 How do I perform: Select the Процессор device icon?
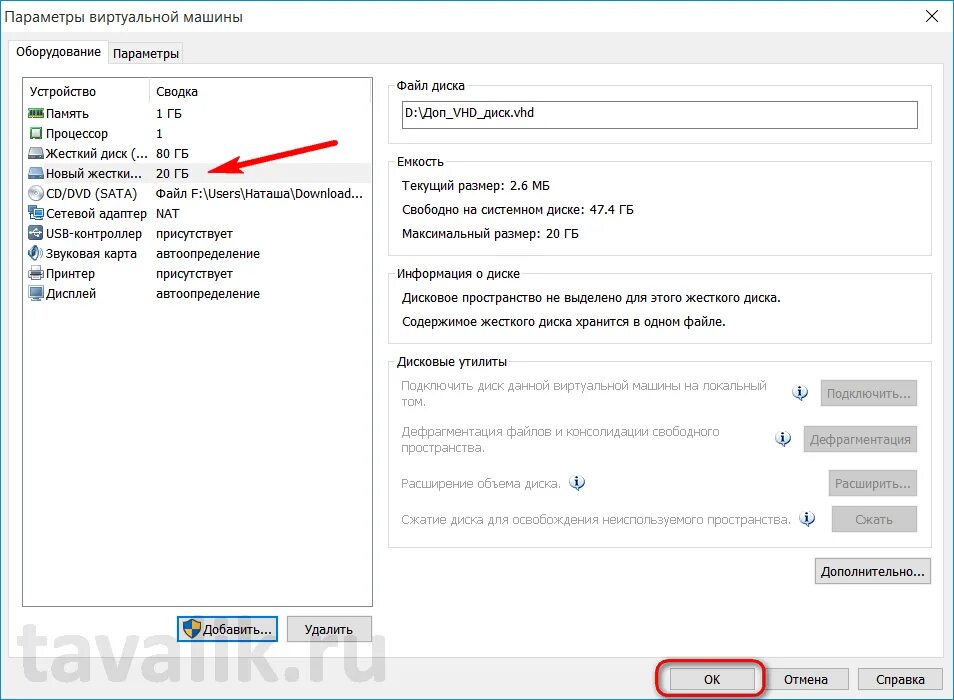36,134
